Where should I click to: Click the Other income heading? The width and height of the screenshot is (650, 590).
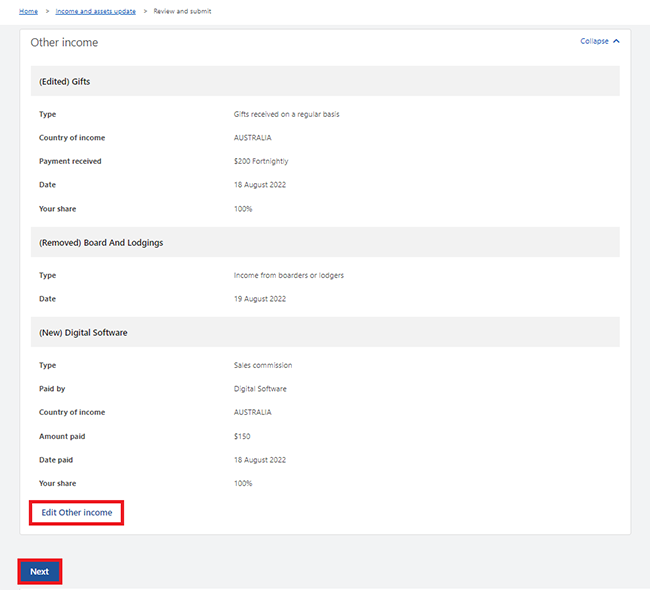pos(64,42)
